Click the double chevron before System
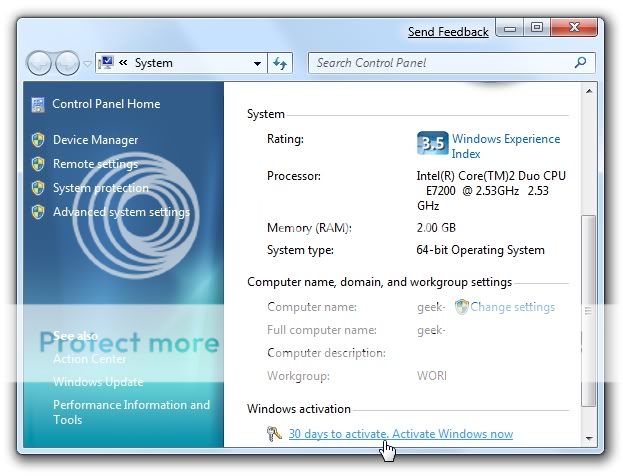This screenshot has width=623, height=476. 123,62
